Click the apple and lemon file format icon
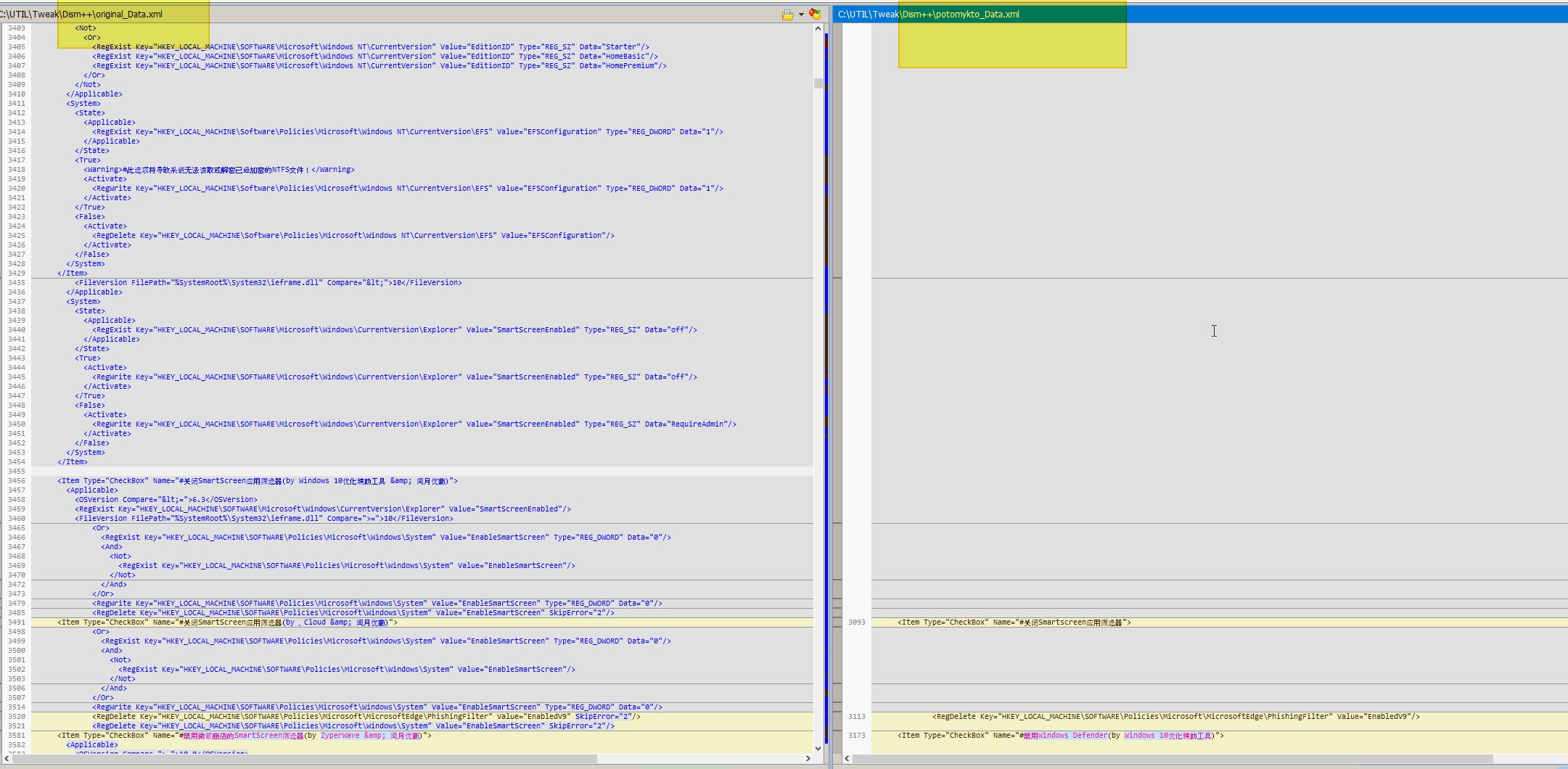This screenshot has height=769, width=1568. point(815,15)
